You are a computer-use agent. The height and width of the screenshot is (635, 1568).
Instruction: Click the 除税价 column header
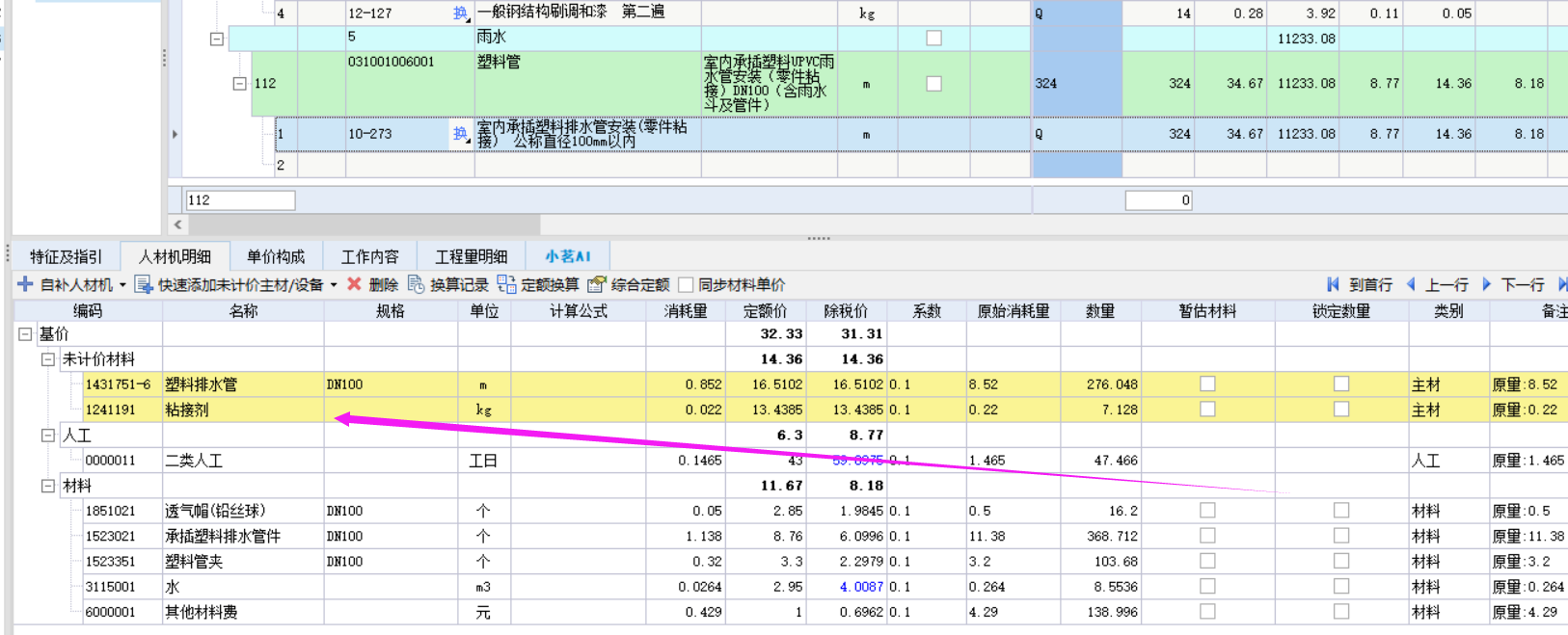tap(846, 311)
